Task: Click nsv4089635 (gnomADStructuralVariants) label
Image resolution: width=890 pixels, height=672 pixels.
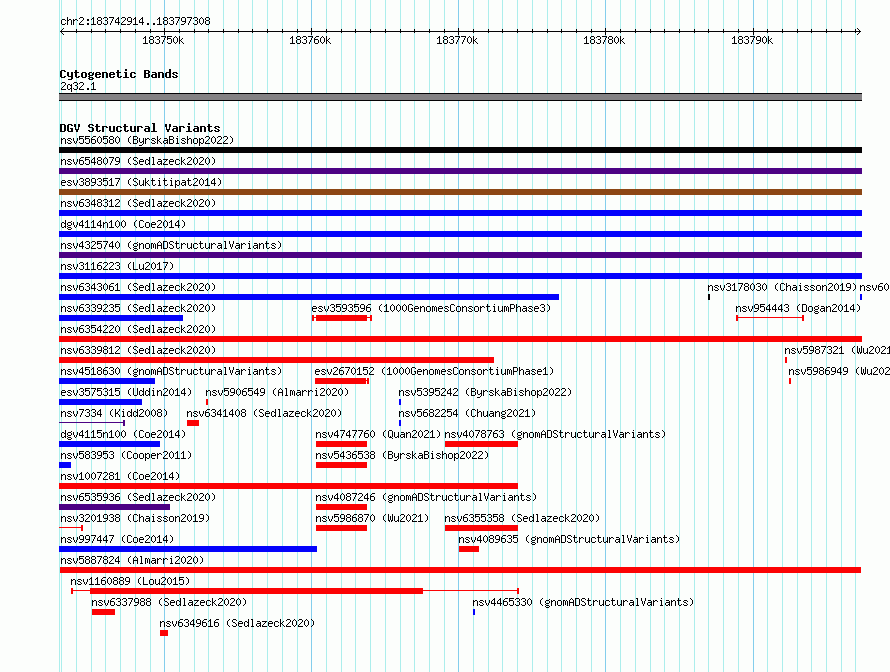Action: 569,539
